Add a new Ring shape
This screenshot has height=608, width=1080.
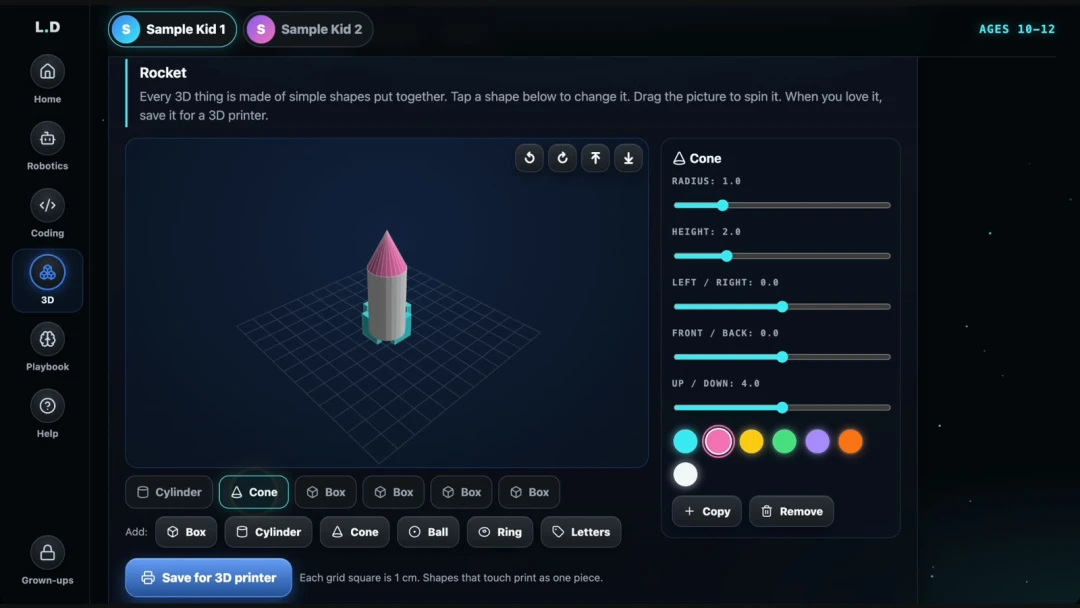pos(500,532)
